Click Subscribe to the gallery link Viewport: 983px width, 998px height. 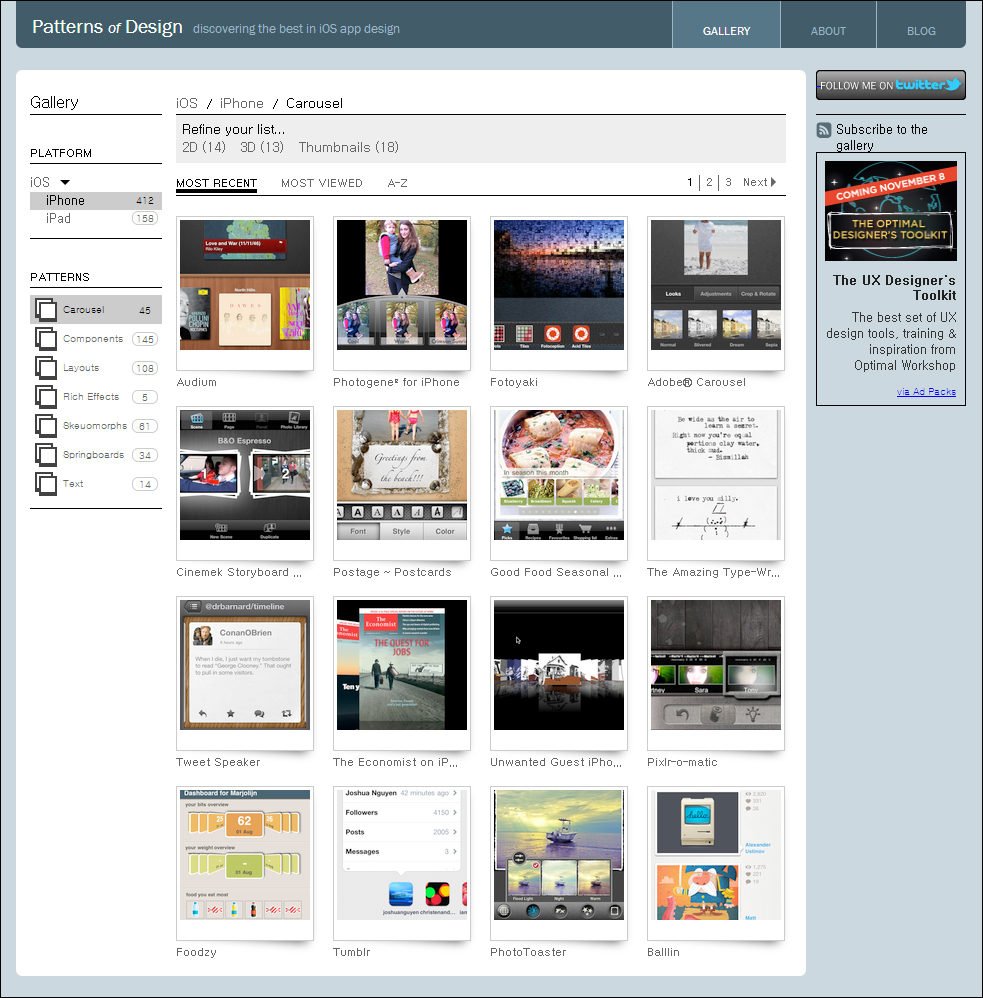coord(881,137)
